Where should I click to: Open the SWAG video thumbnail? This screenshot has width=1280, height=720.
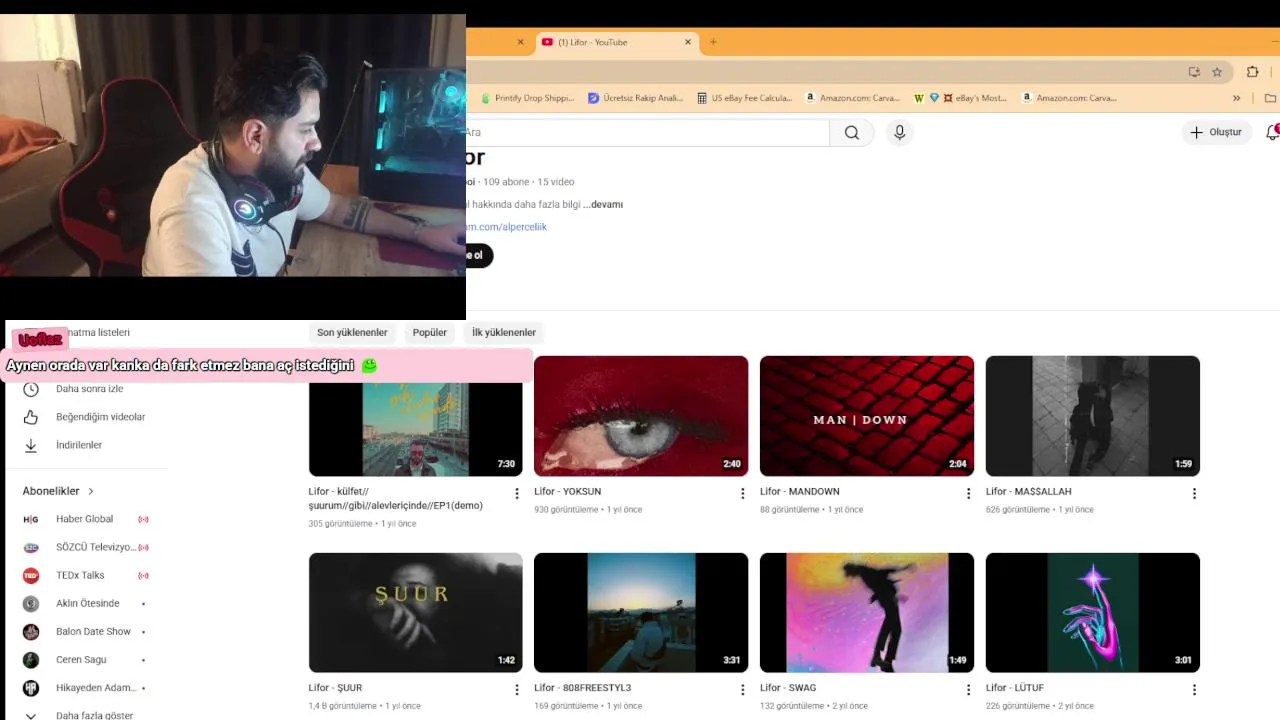click(x=867, y=613)
